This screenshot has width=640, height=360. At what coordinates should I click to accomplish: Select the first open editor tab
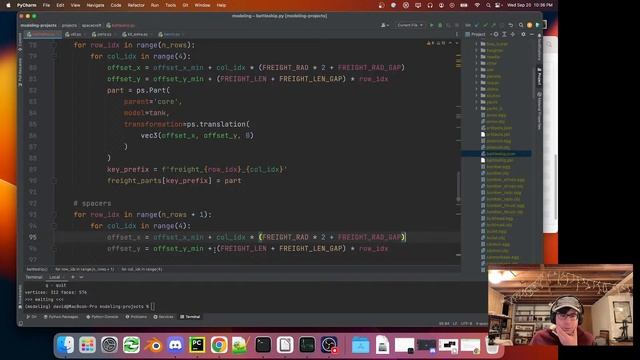coord(42,35)
